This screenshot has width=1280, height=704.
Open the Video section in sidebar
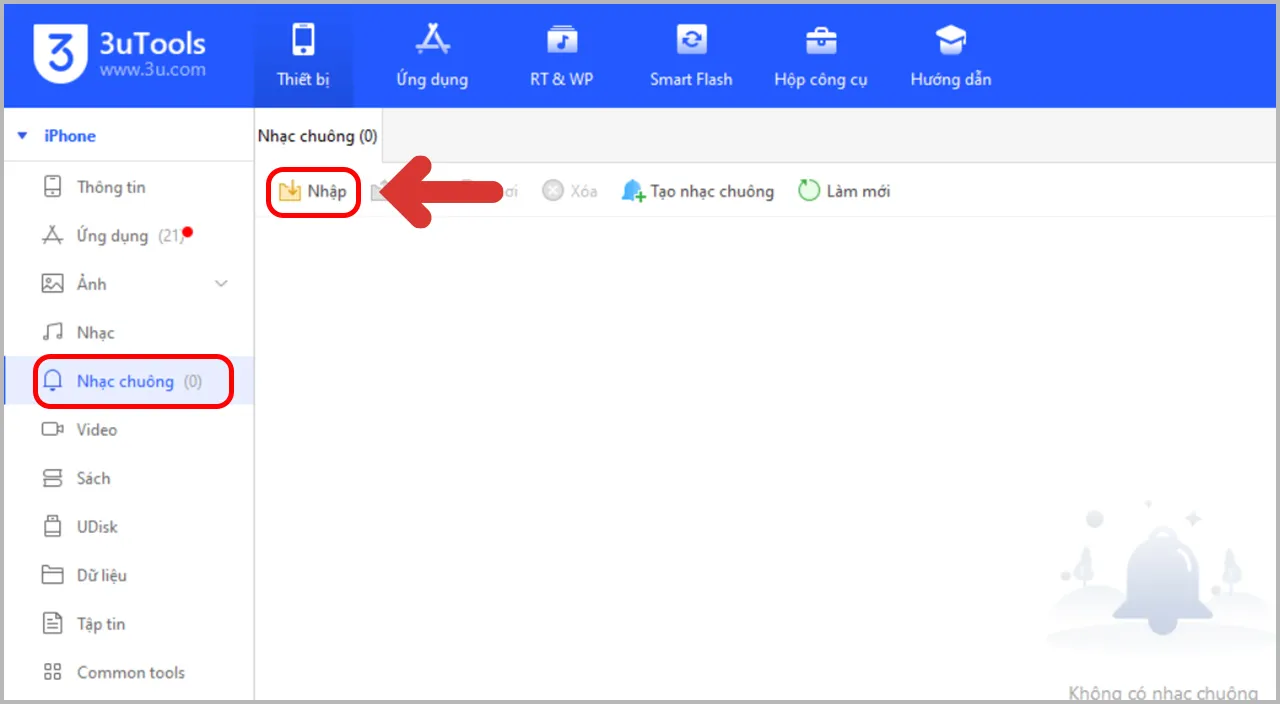pos(96,429)
